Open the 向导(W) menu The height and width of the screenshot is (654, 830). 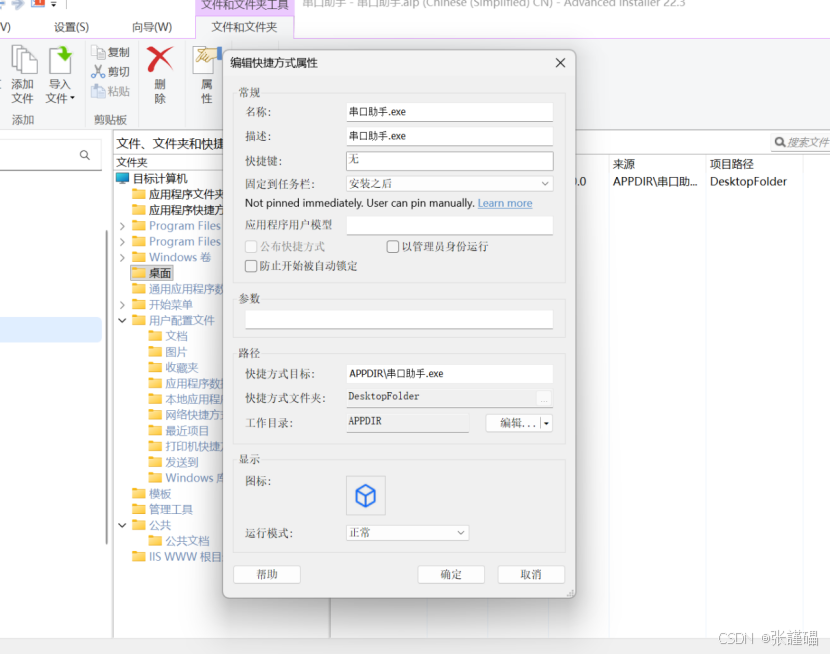[x=152, y=27]
